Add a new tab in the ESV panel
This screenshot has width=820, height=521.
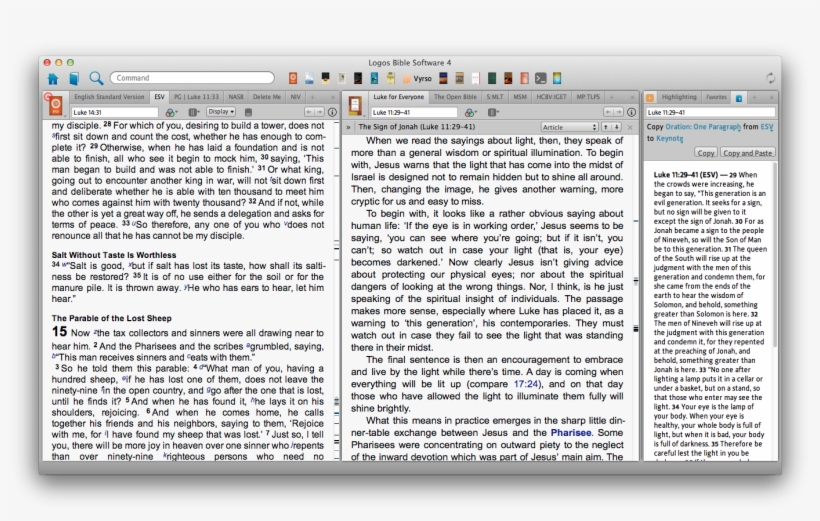[313, 97]
